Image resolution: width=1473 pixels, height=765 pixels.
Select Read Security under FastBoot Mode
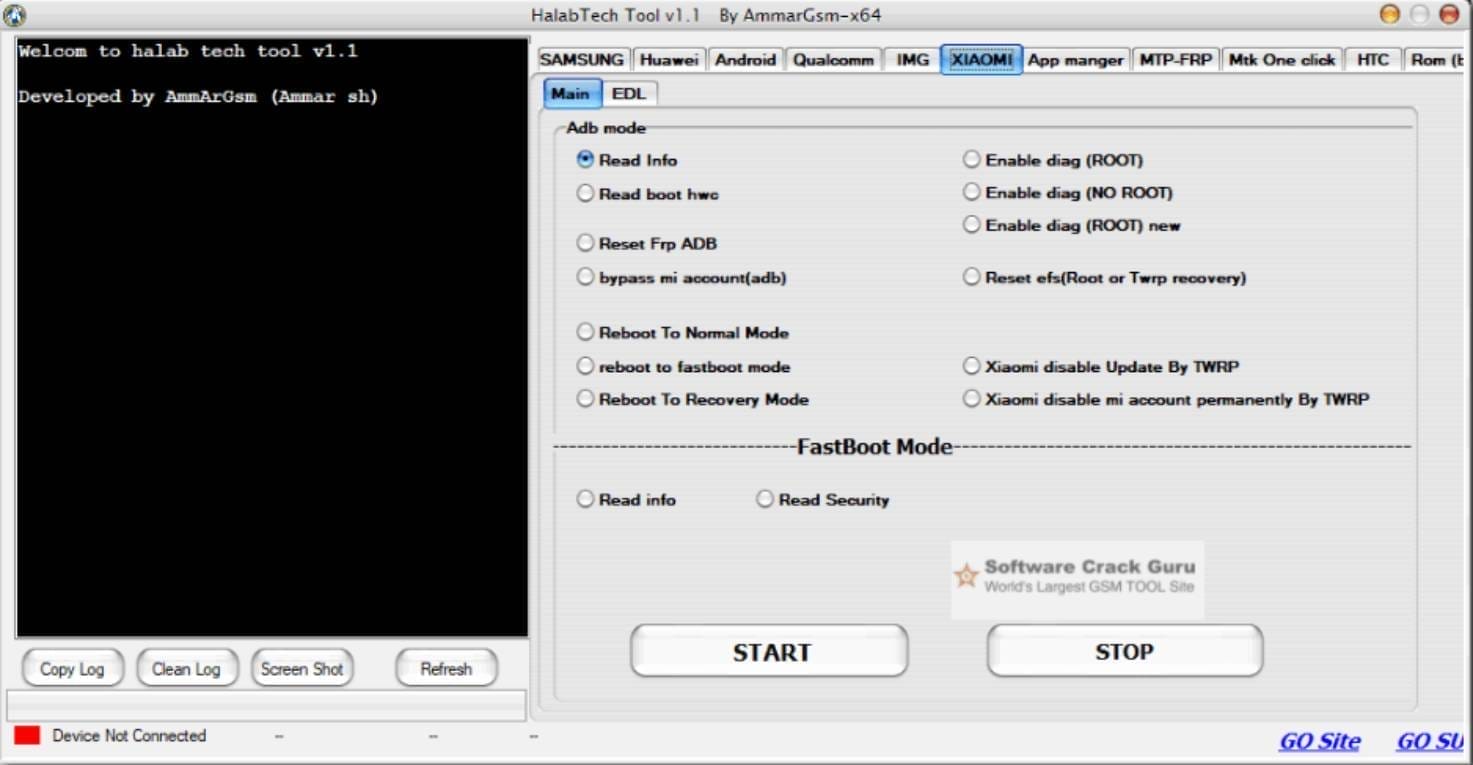765,499
